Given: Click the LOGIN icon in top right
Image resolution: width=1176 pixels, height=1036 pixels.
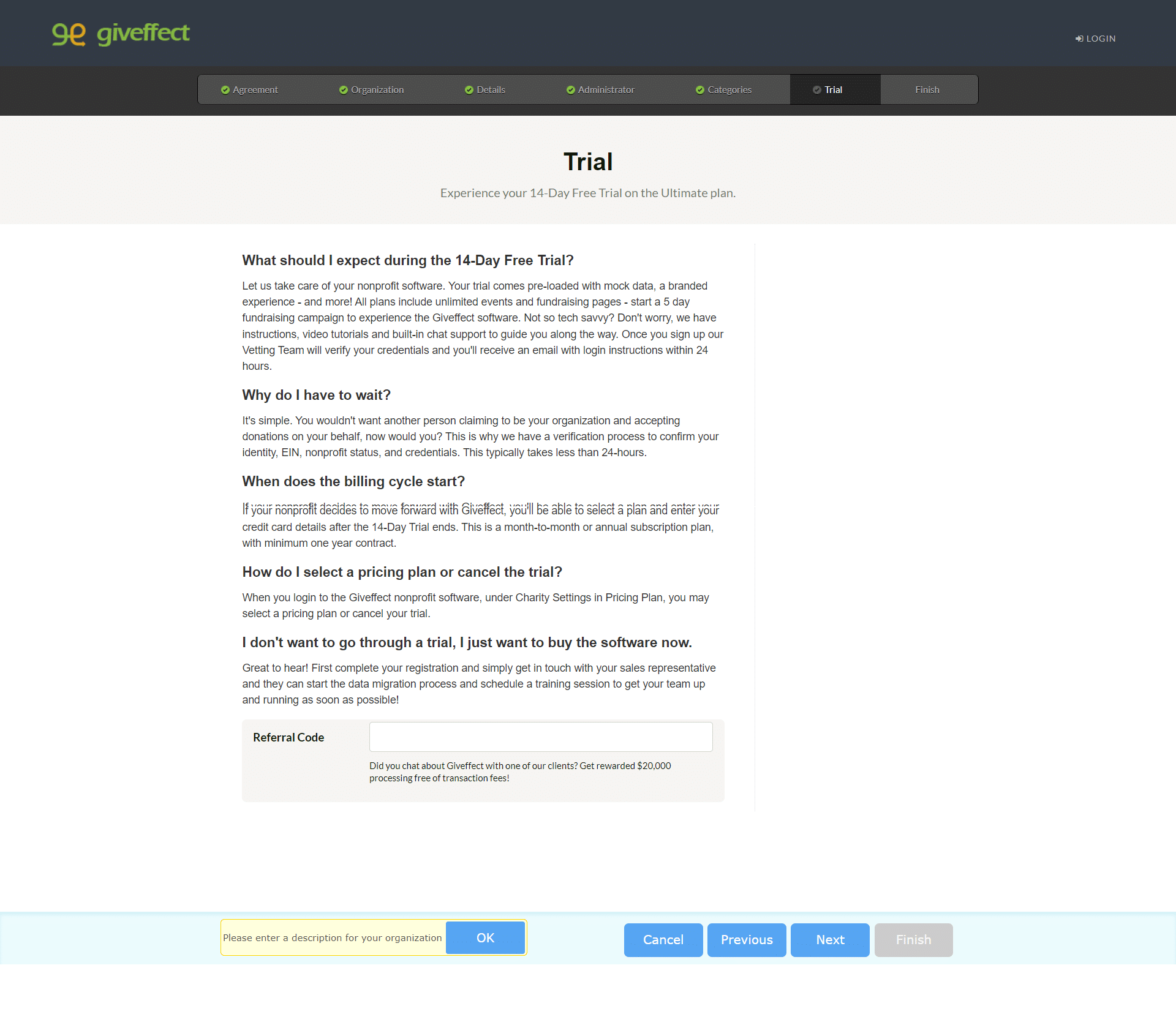Looking at the screenshot, I should pyautogui.click(x=1084, y=38).
